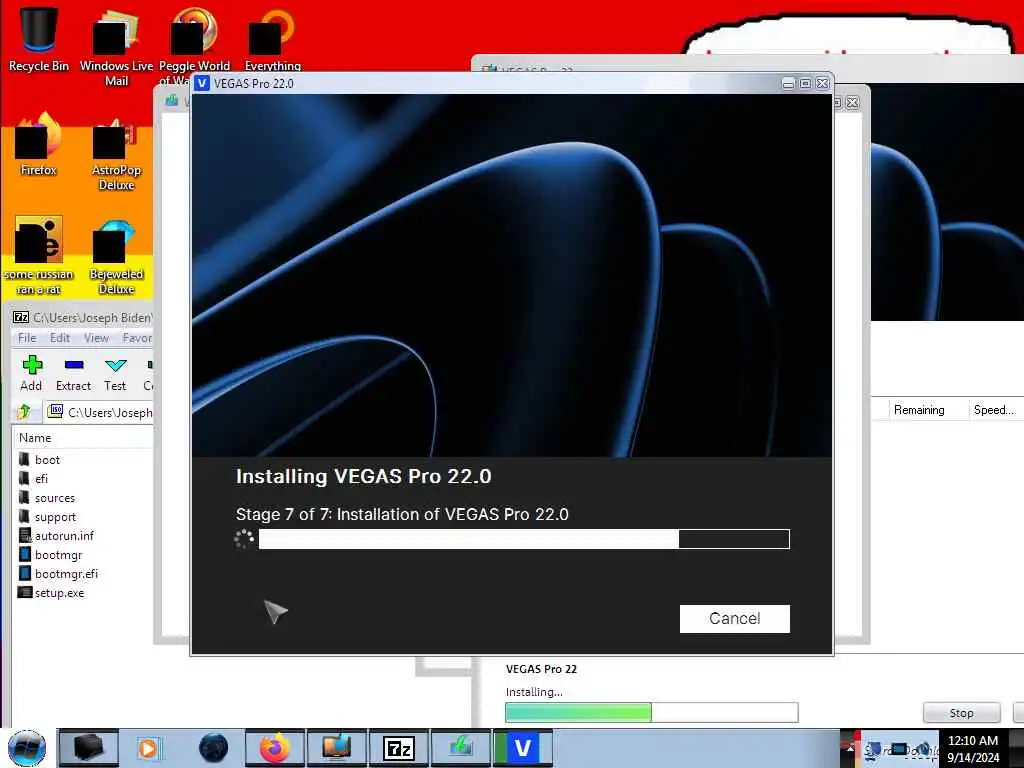1024x768 pixels.
Task: Click the ISO icon beside the 7-Zip path
Action: point(56,411)
